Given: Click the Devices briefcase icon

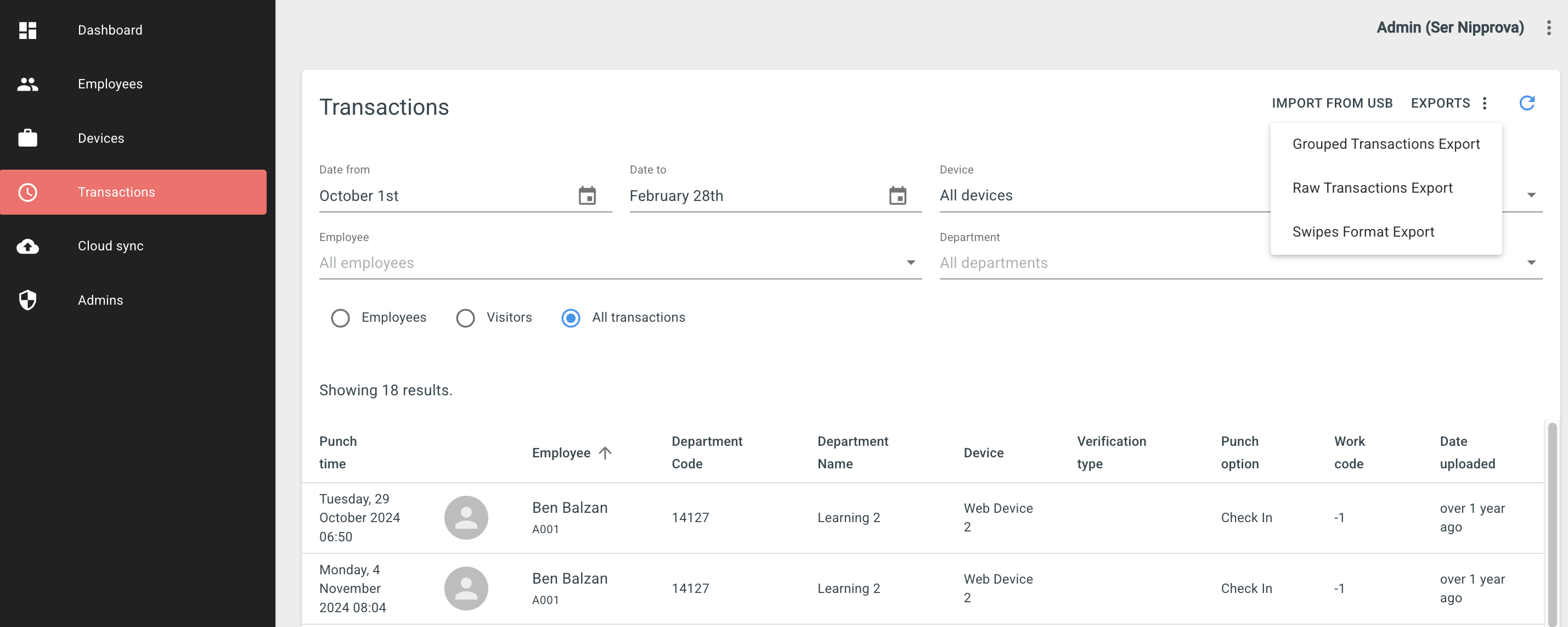Looking at the screenshot, I should [x=27, y=138].
